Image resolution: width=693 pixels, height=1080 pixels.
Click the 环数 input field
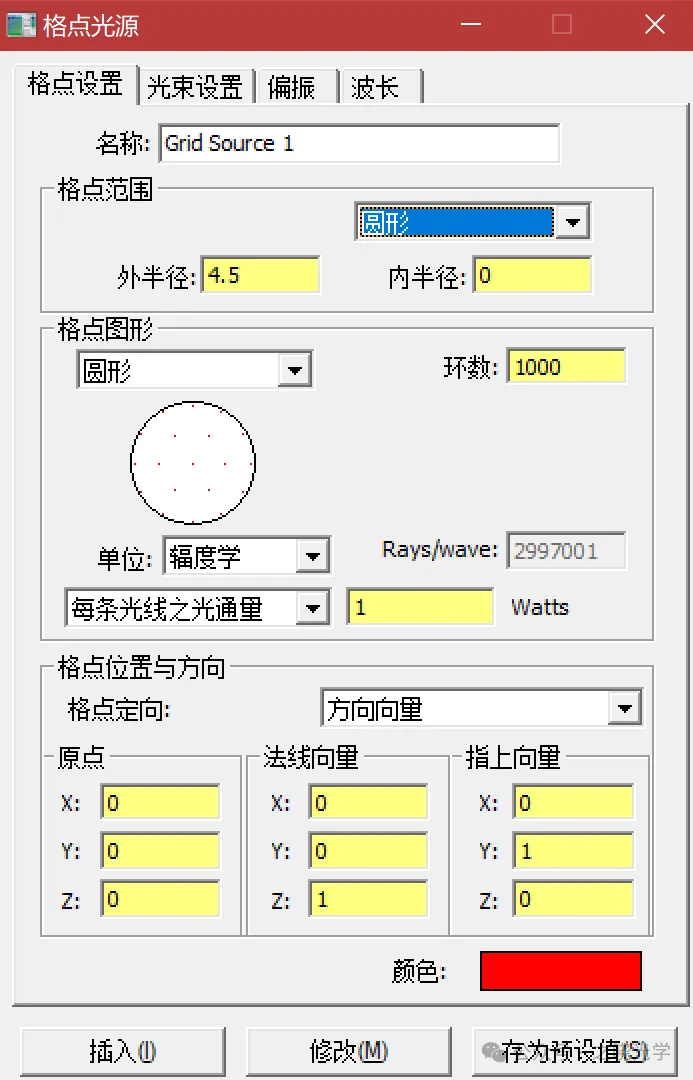pos(566,366)
